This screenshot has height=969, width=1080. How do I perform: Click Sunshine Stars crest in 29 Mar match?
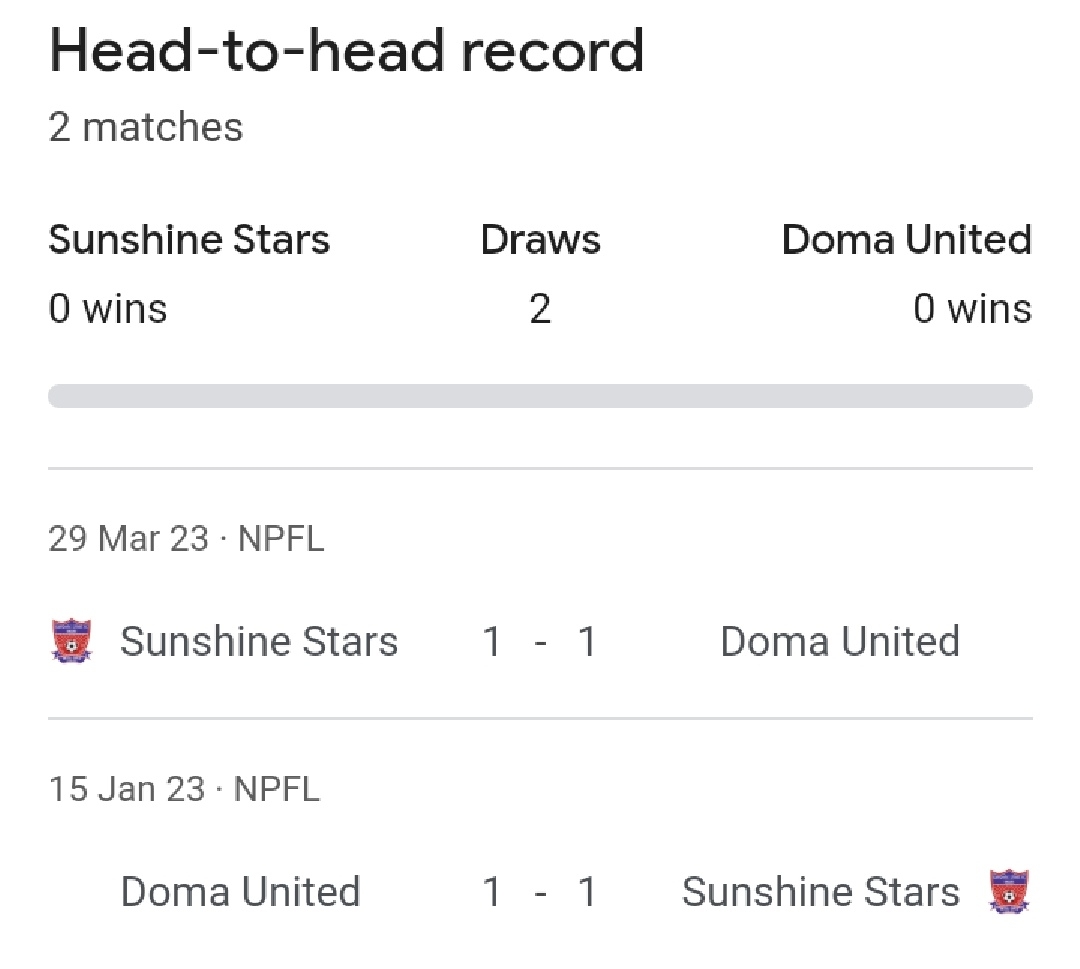(x=72, y=641)
